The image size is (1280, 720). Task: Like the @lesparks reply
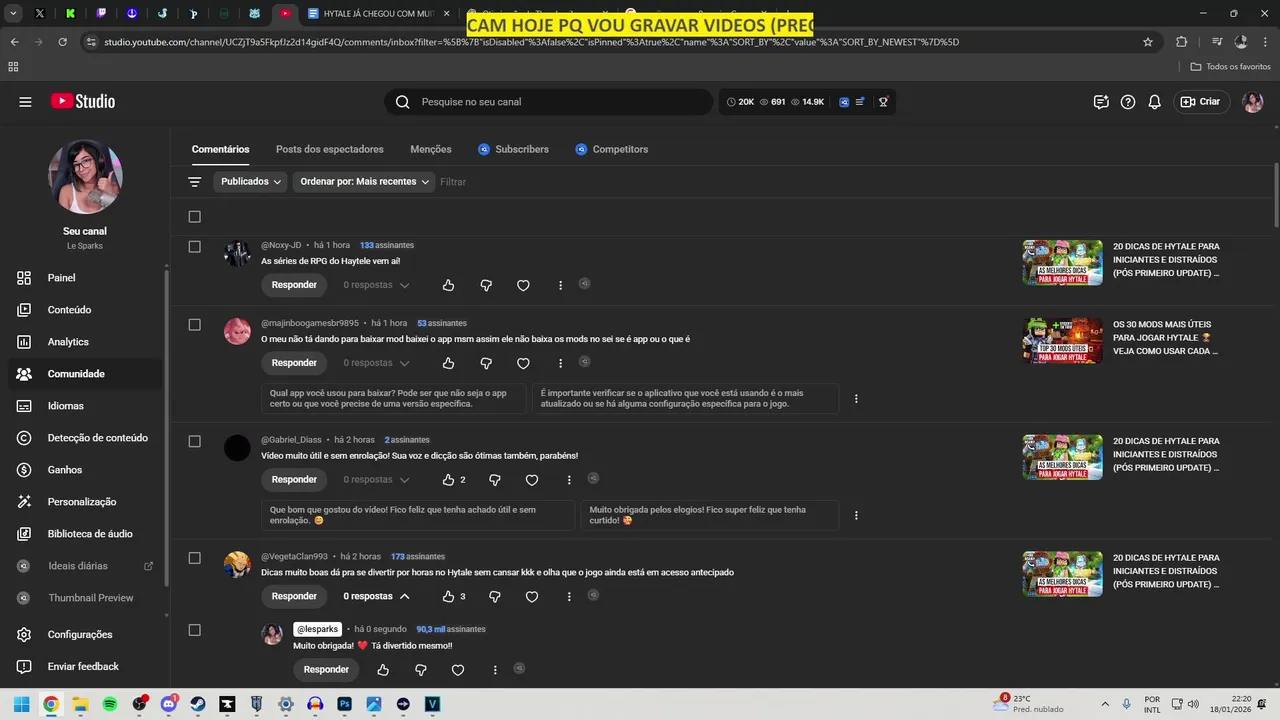(383, 670)
